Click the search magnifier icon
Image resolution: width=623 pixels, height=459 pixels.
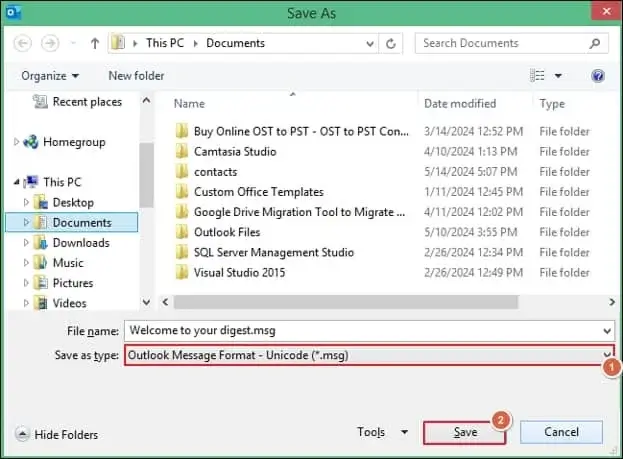pyautogui.click(x=596, y=44)
